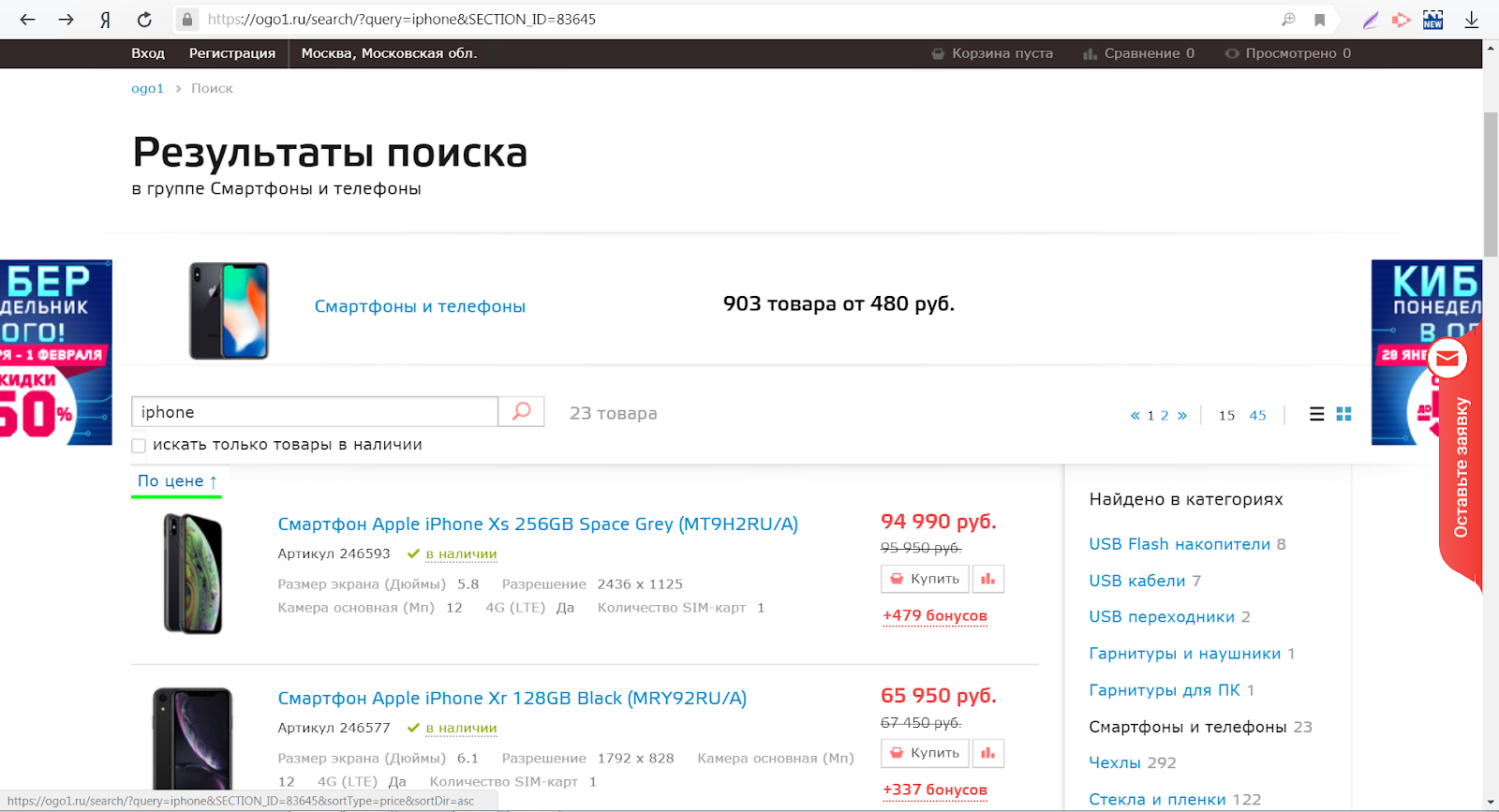Click the purple pen extension icon
The height and width of the screenshot is (812, 1499).
[x=1371, y=20]
